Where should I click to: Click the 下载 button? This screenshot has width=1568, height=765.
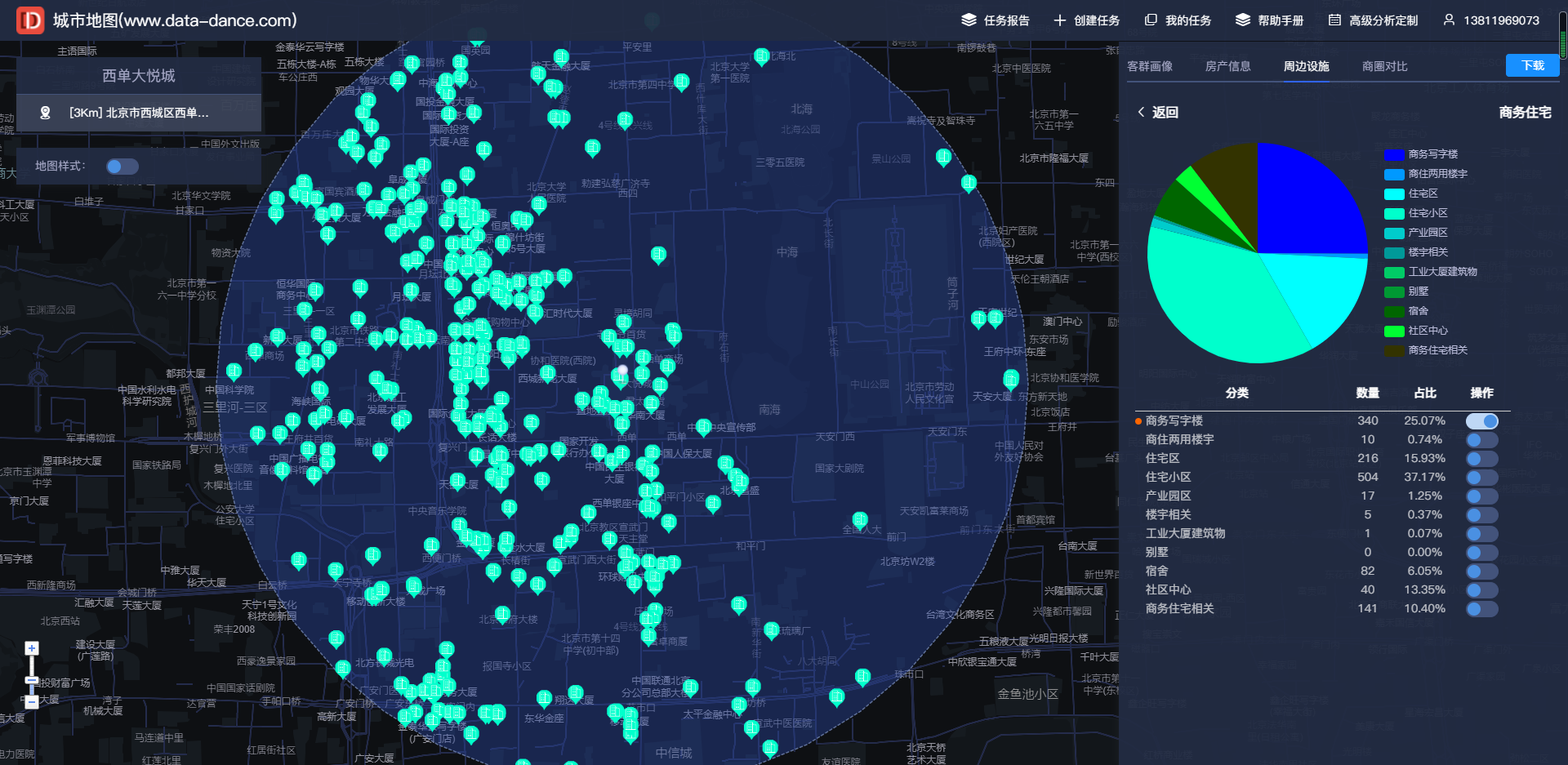tap(1533, 65)
